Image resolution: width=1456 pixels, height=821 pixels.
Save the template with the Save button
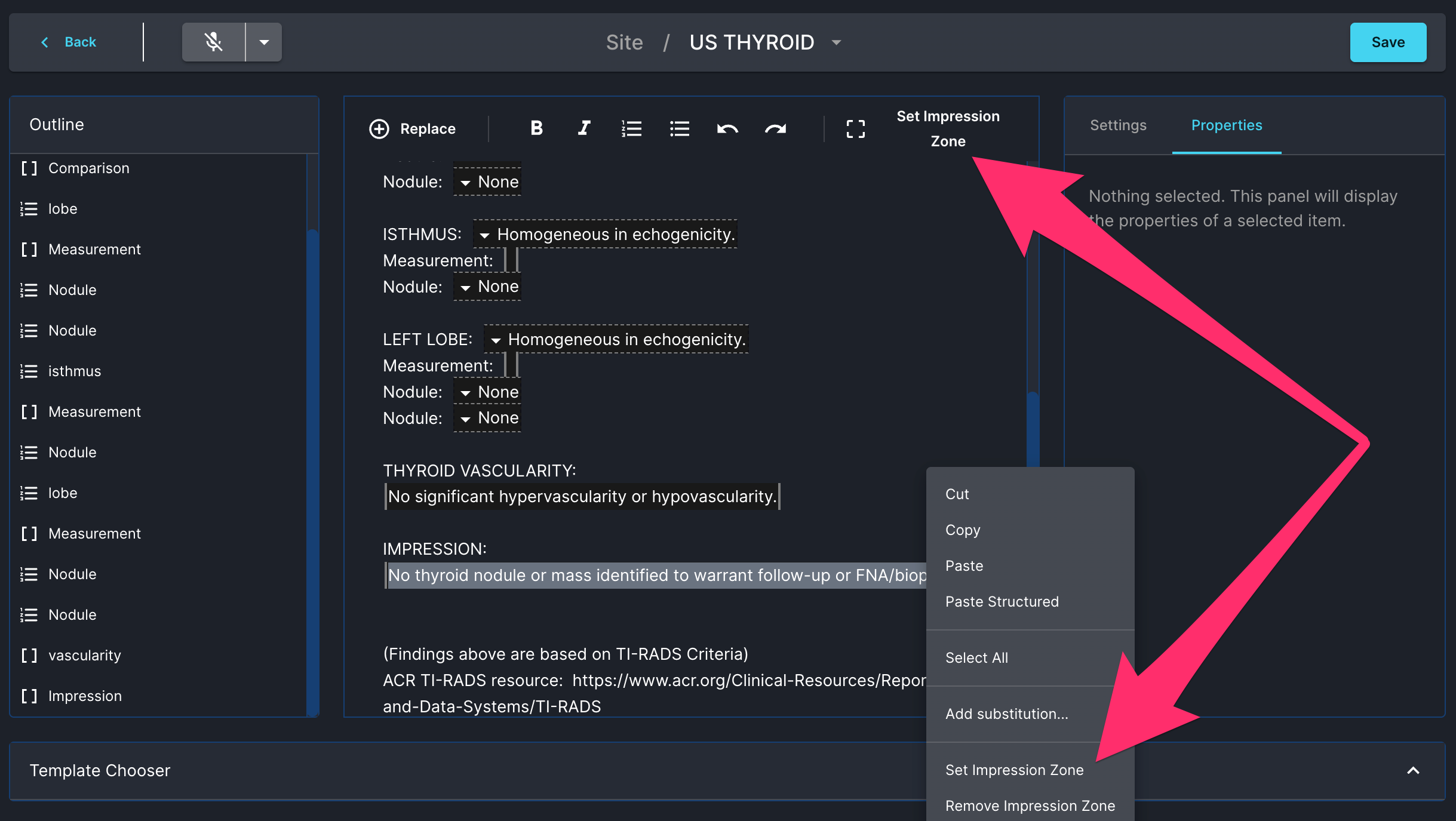tap(1388, 42)
